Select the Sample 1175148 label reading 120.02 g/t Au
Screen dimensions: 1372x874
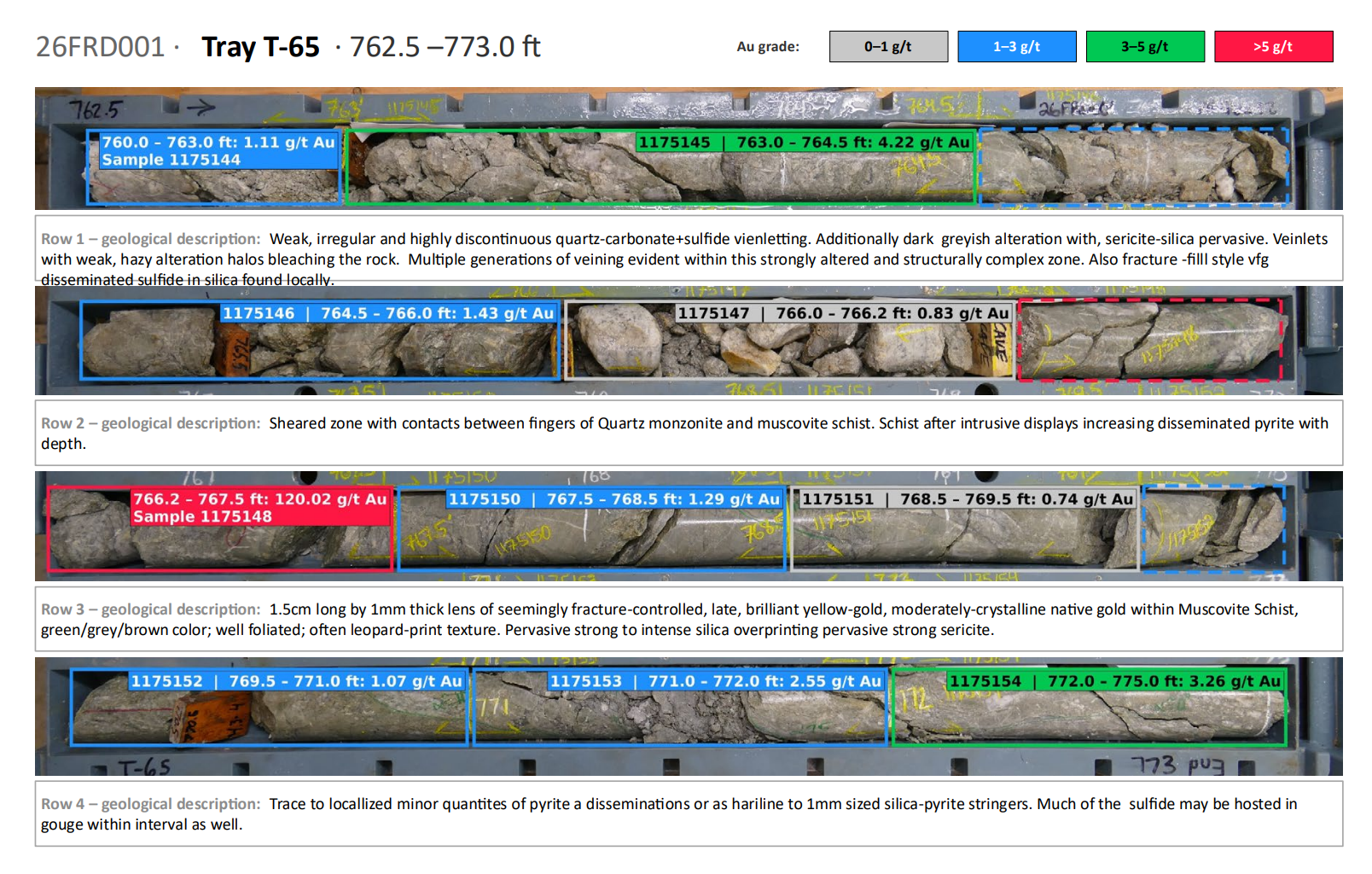260,508
